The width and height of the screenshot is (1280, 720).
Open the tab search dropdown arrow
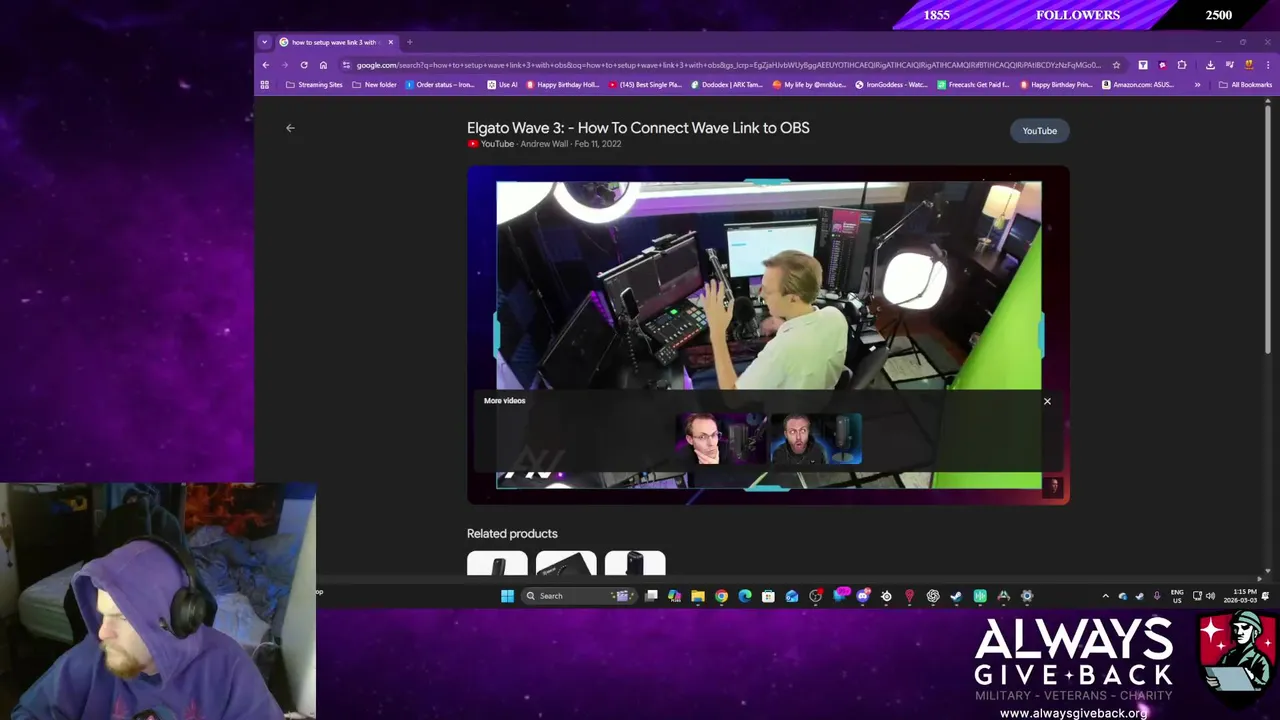[x=264, y=42]
